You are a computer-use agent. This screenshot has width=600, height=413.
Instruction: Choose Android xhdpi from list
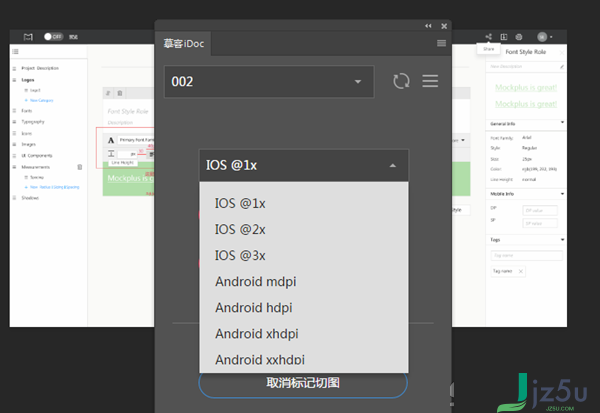coord(257,334)
